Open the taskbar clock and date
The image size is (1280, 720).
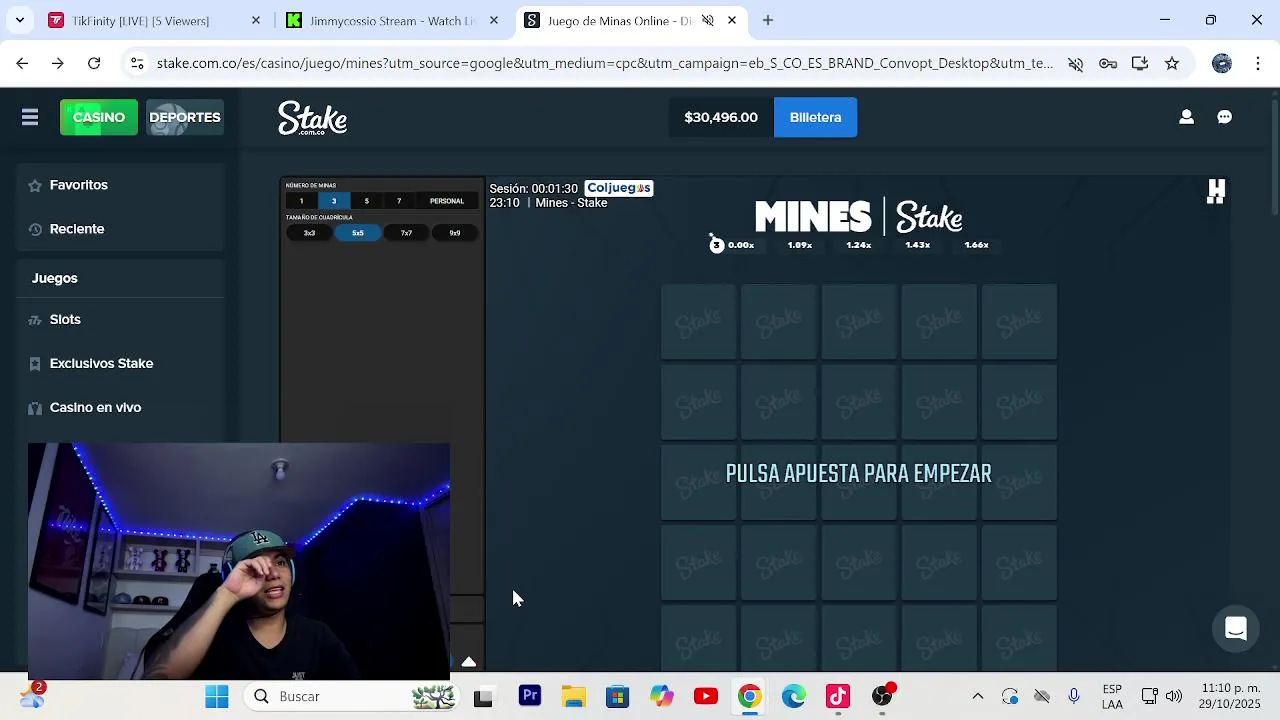[x=1231, y=696]
